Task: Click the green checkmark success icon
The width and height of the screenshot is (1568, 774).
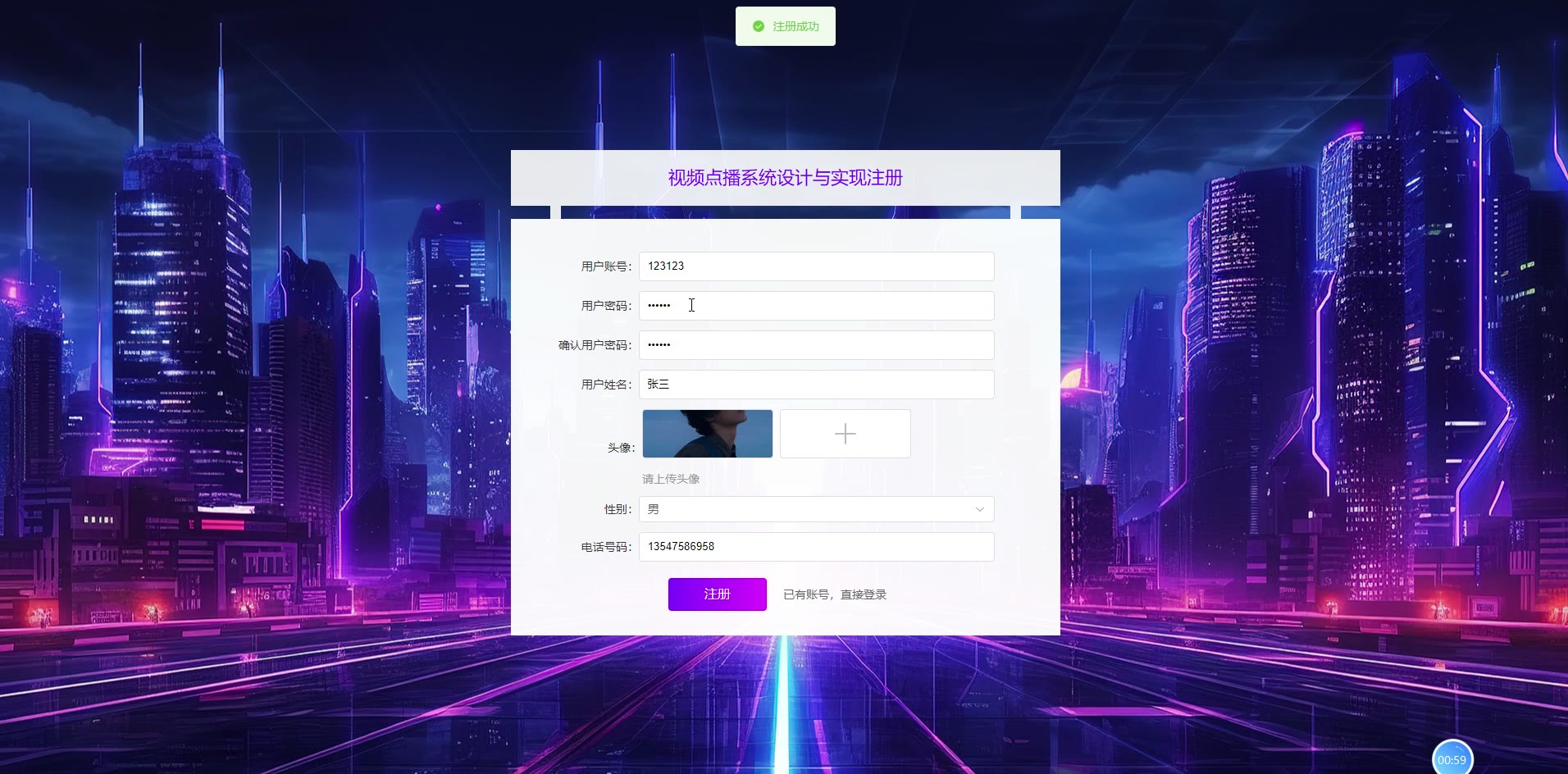Action: click(759, 26)
